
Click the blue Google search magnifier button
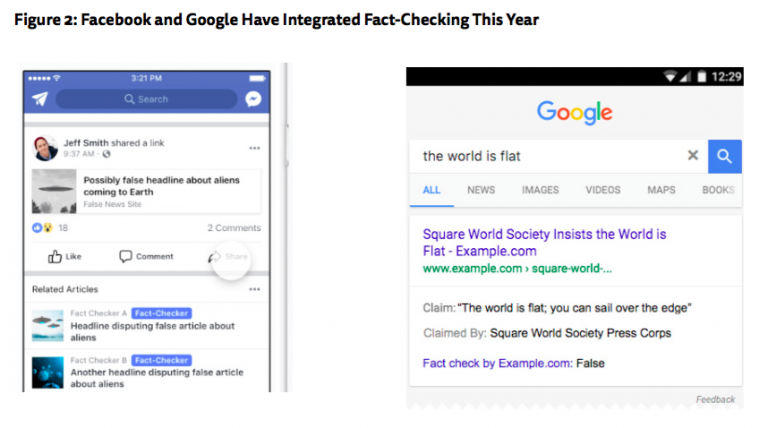point(724,156)
